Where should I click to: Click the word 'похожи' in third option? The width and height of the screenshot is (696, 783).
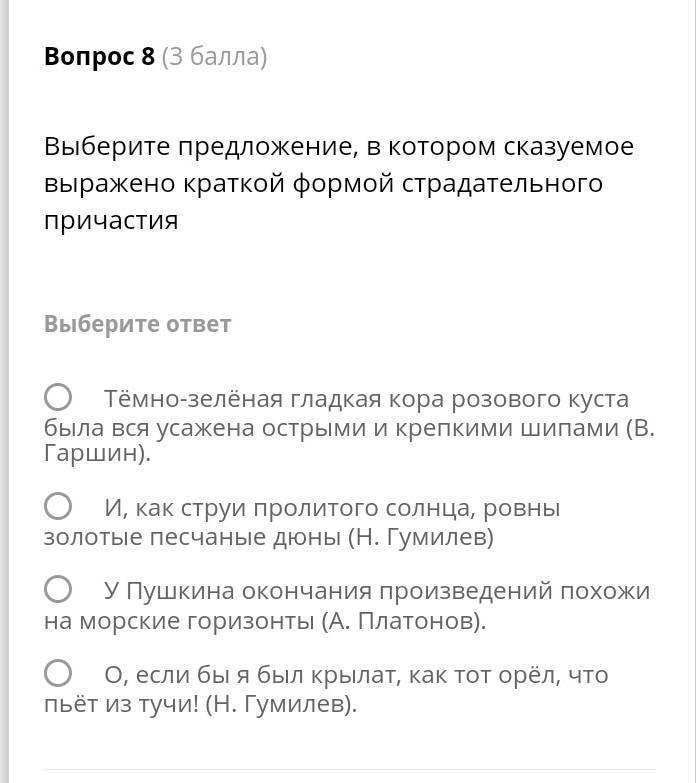(604, 591)
